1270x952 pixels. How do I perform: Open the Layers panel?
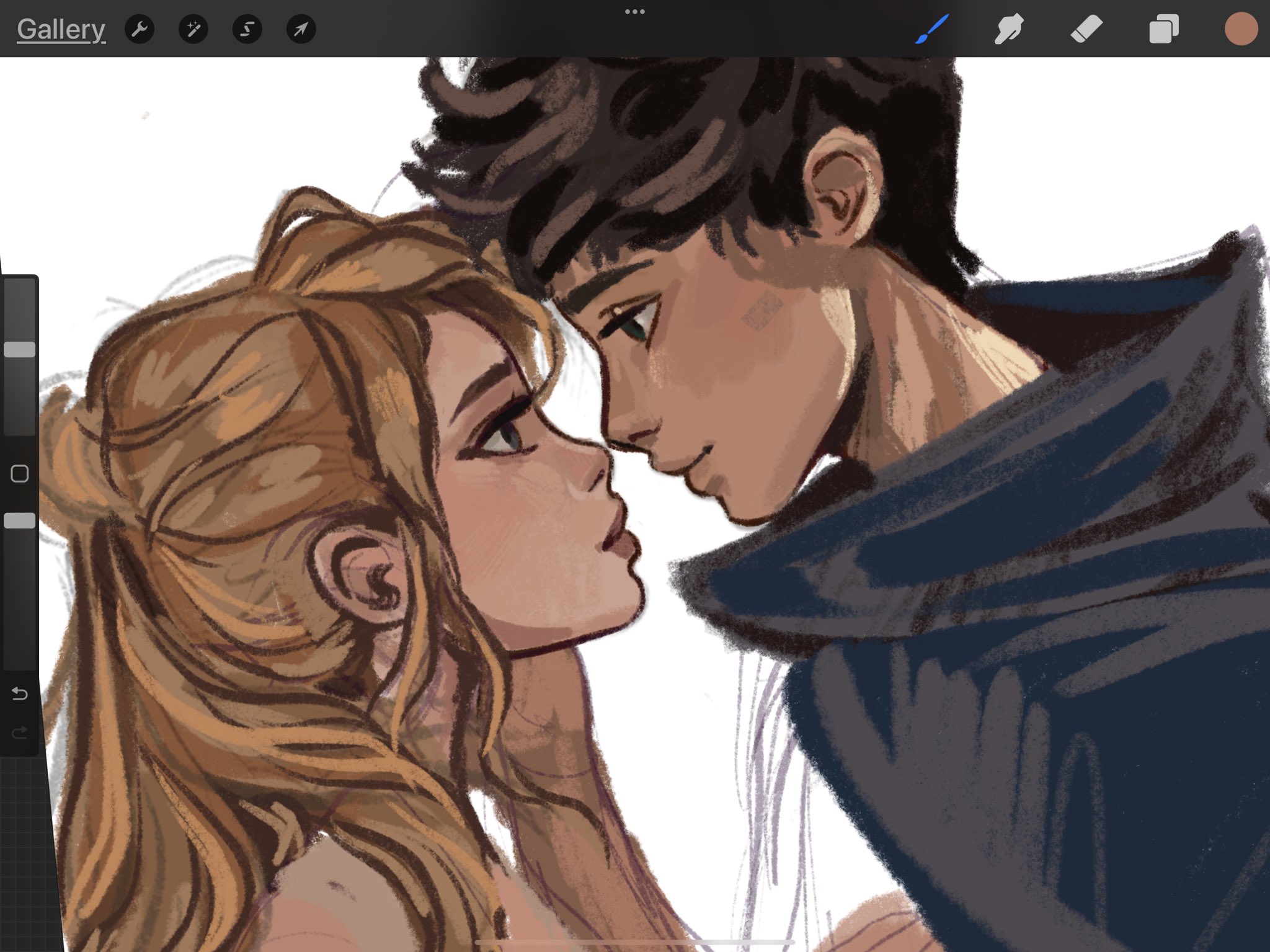1164,28
